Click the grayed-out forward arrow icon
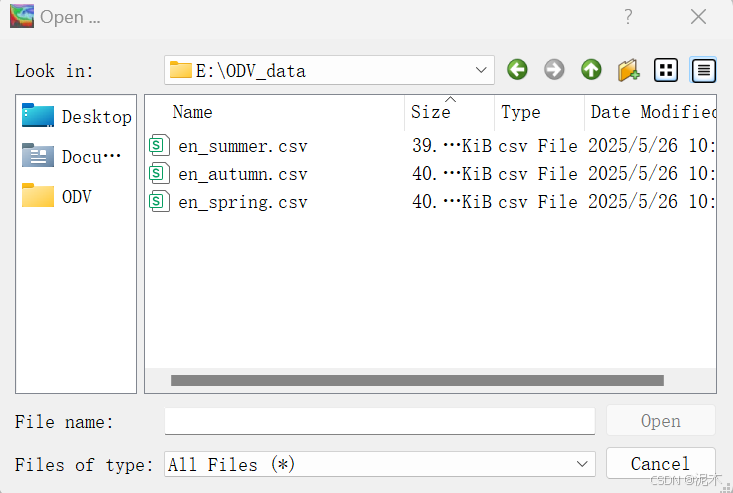 tap(554, 70)
